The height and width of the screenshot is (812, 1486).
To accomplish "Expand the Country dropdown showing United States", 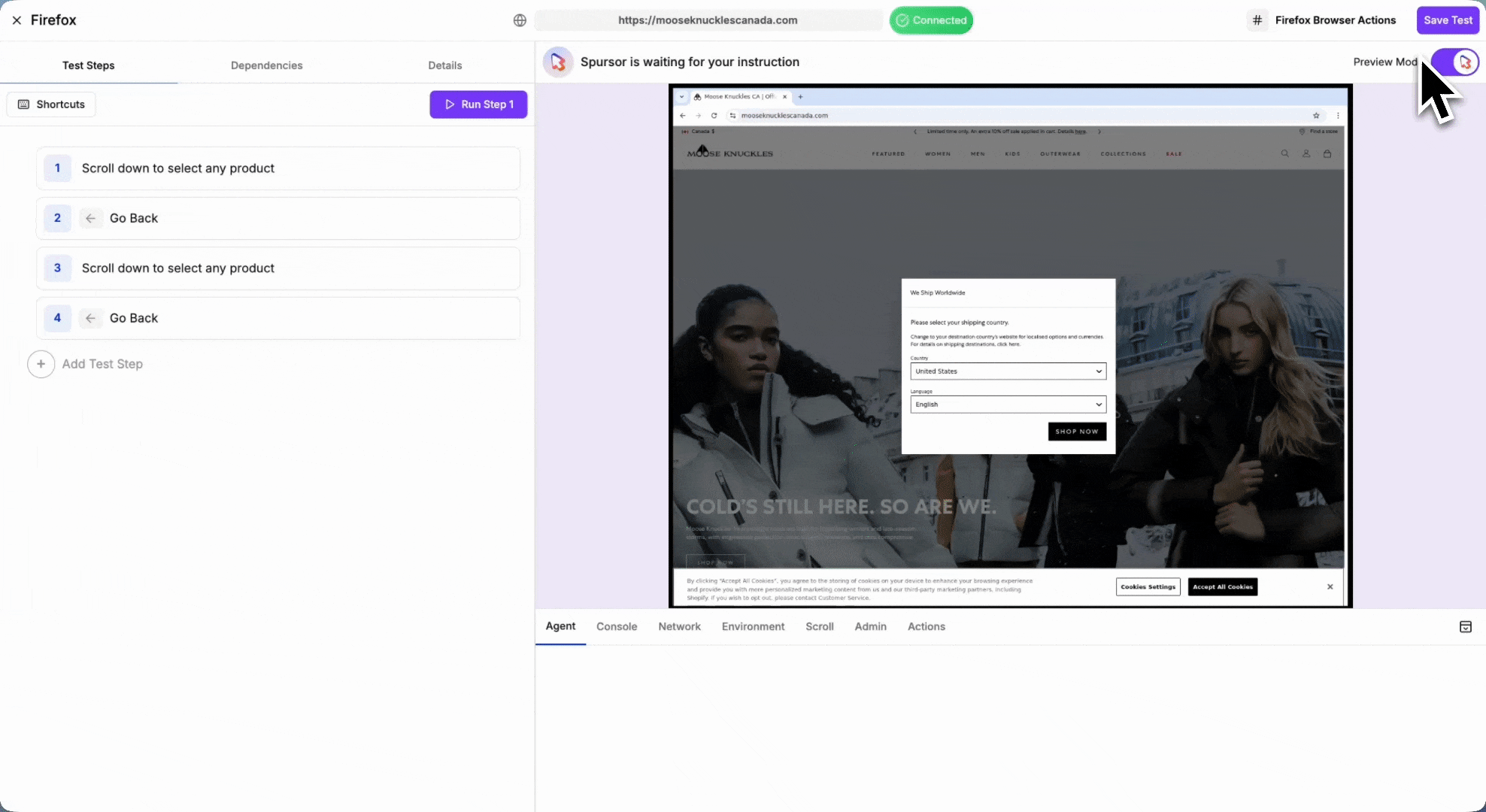I will click(x=1008, y=371).
